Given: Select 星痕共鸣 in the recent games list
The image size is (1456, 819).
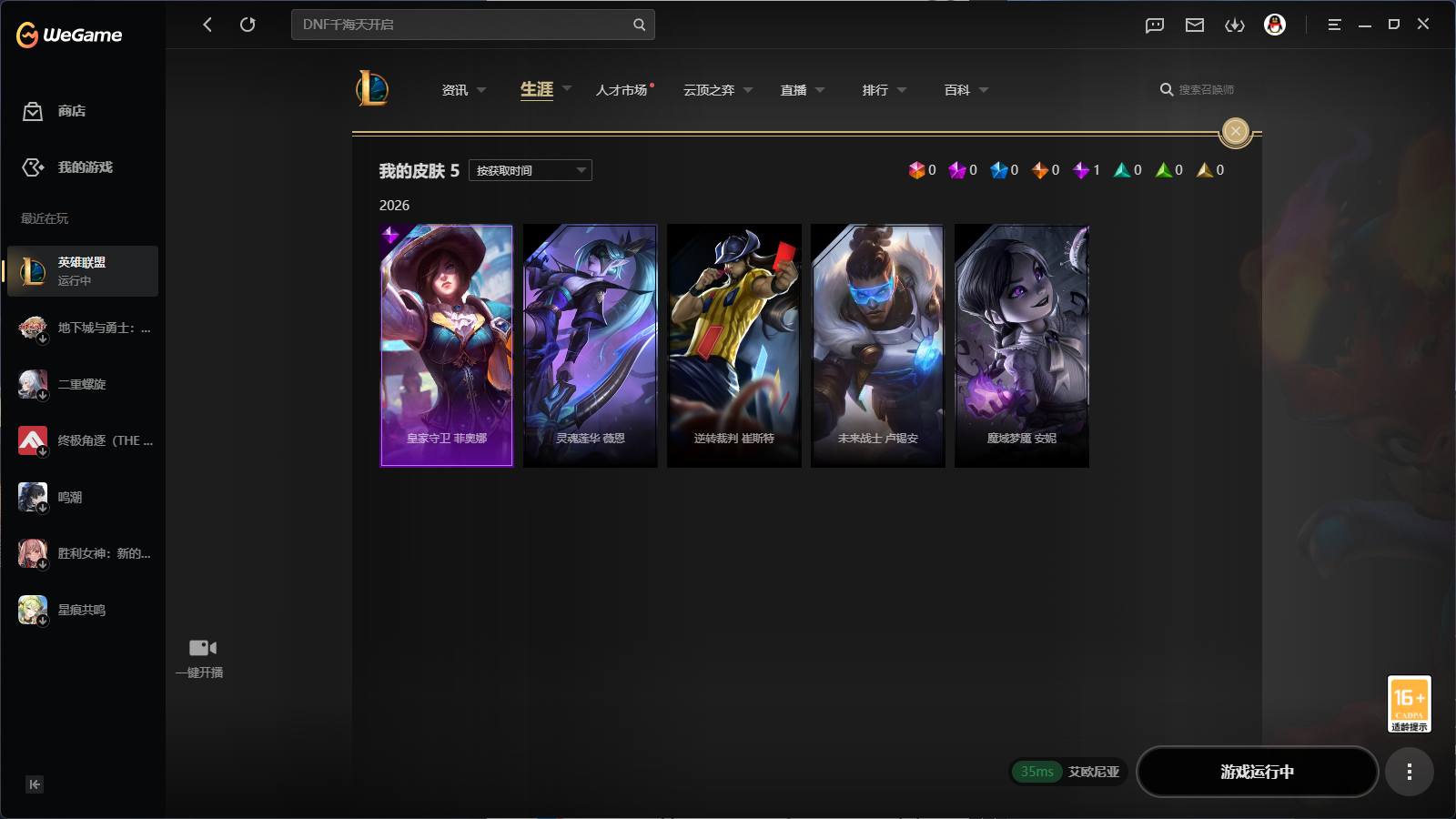Looking at the screenshot, I should click(x=83, y=610).
